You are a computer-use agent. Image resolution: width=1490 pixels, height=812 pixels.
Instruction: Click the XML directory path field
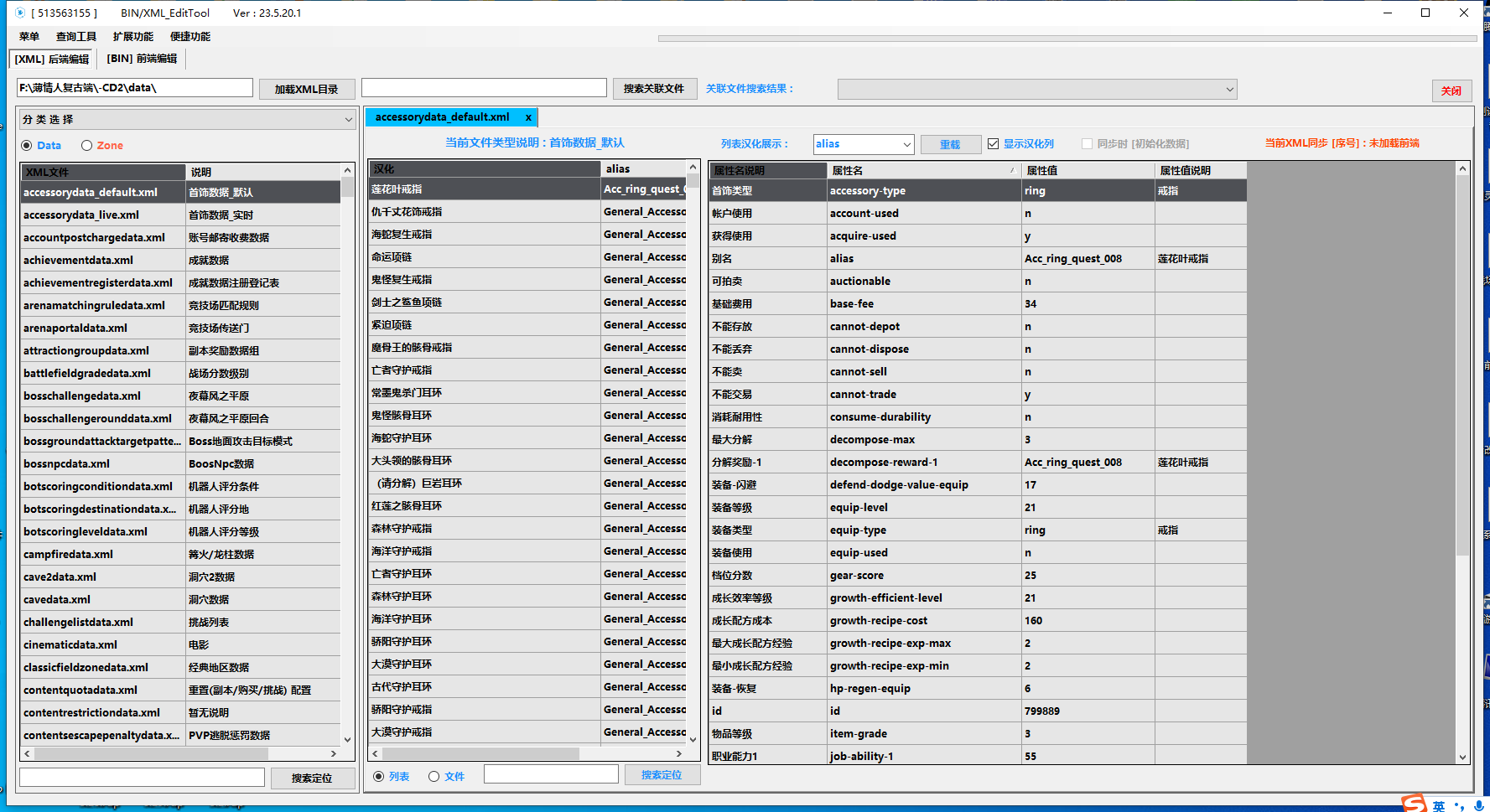pyautogui.click(x=135, y=88)
